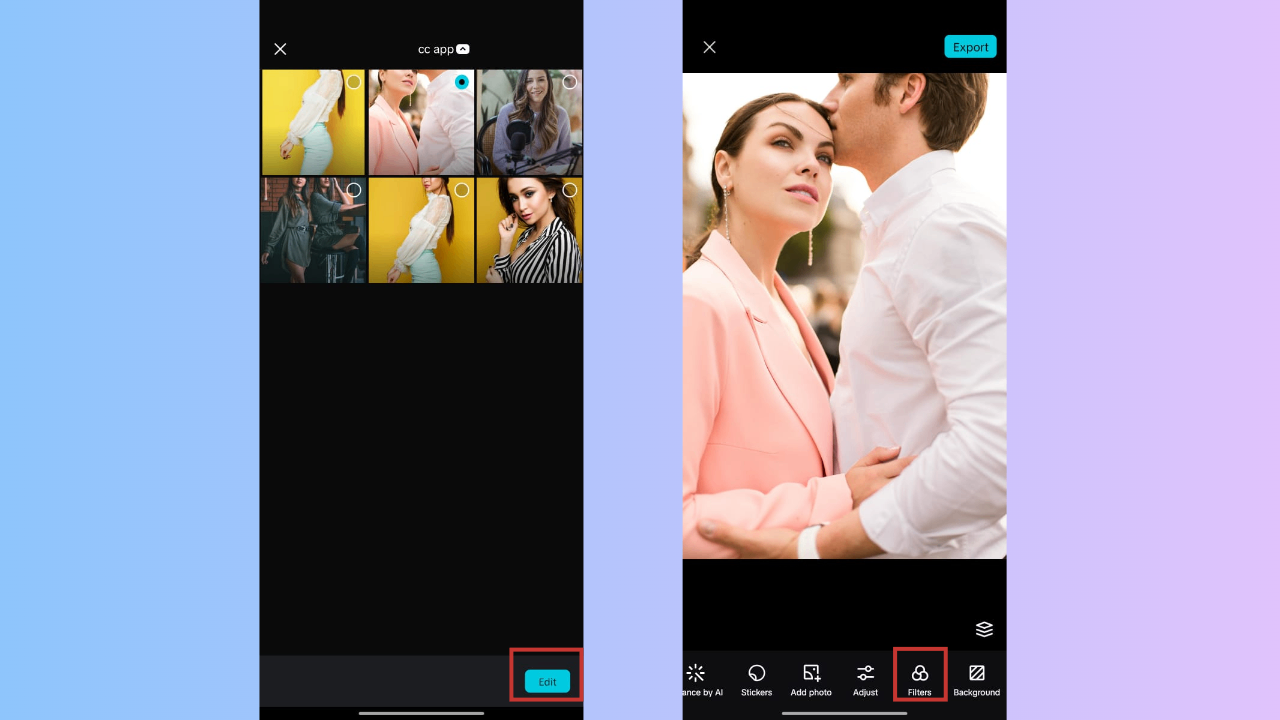The image size is (1280, 720).
Task: Tick the selection circle on the microphone photo
Action: click(569, 82)
